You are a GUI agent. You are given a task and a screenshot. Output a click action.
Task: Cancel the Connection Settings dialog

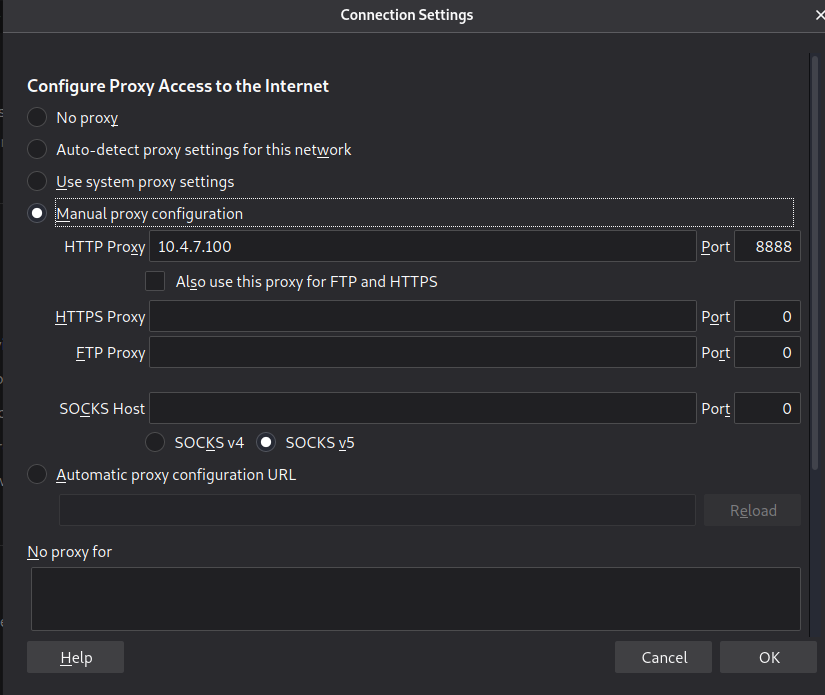tap(664, 657)
